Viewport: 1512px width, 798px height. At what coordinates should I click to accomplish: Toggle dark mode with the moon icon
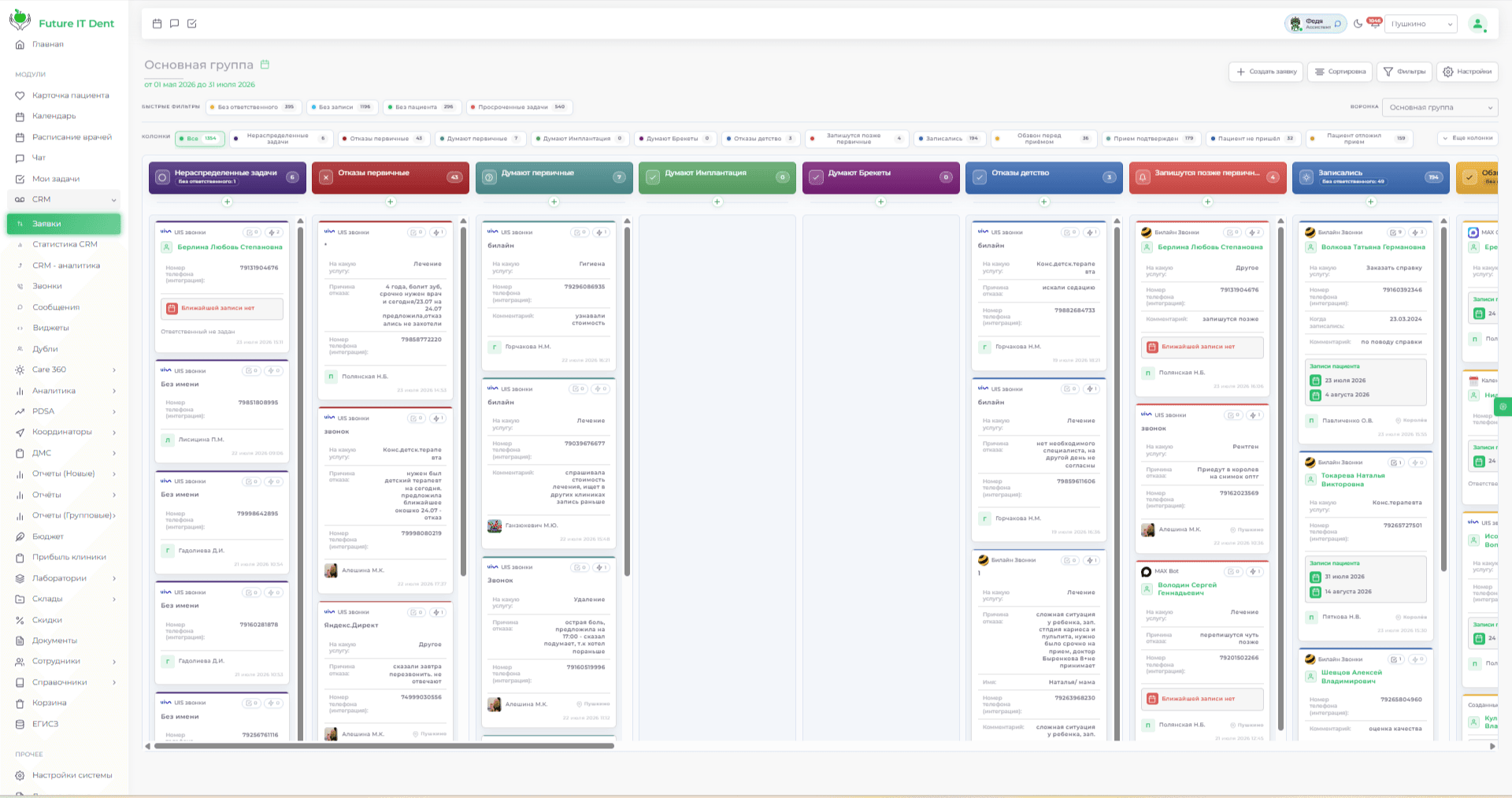(x=1358, y=24)
